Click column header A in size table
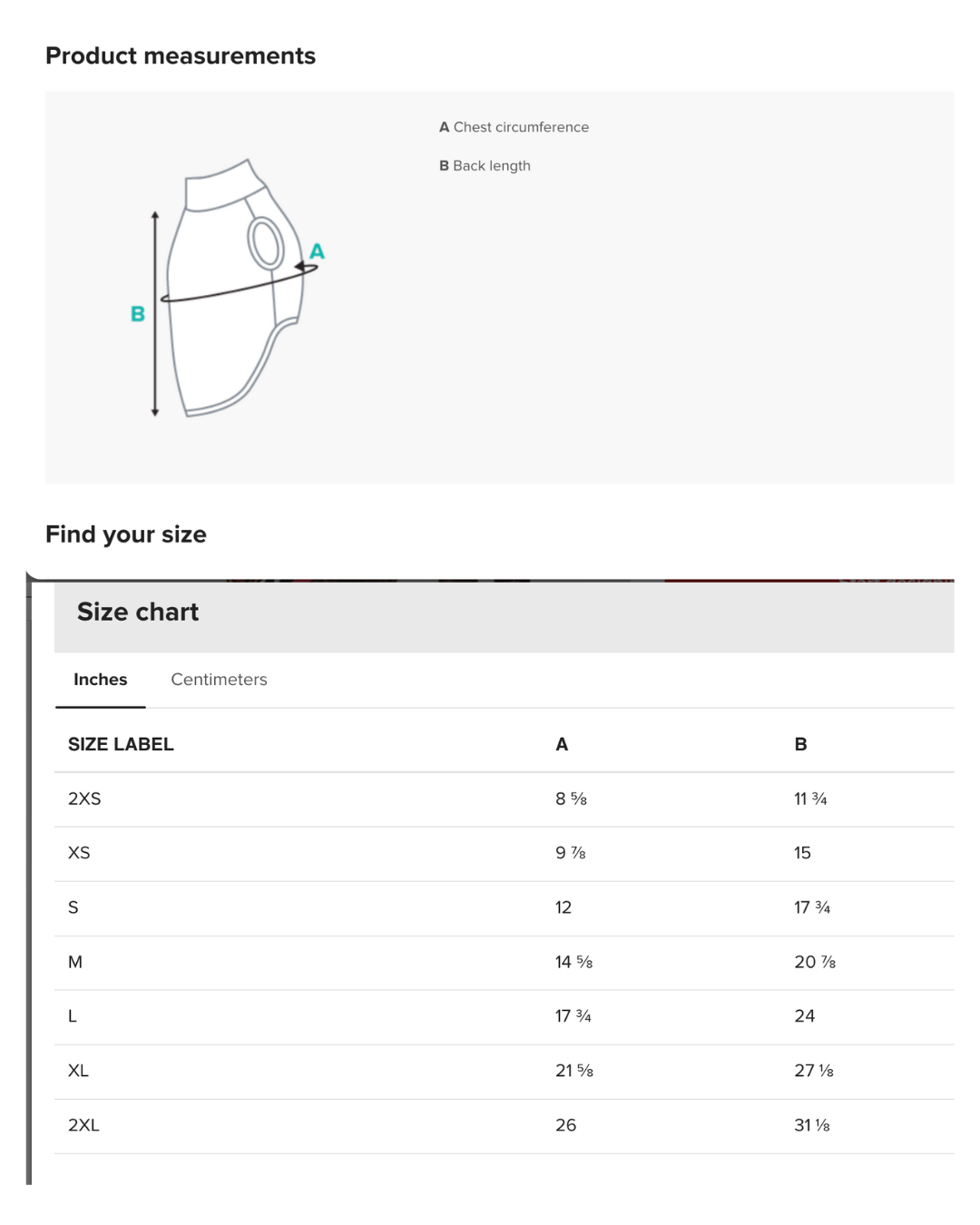This screenshot has width=980, height=1225. (x=562, y=744)
